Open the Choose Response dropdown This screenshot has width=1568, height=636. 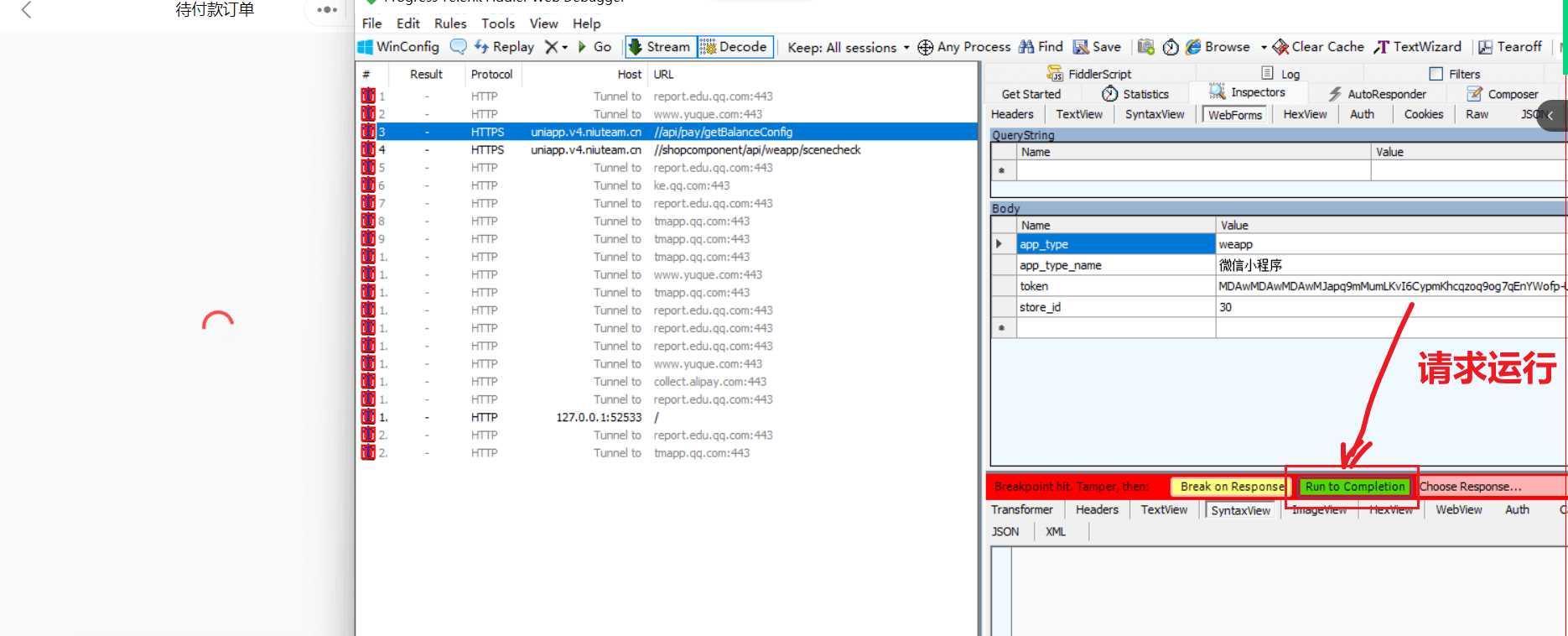(1469, 487)
